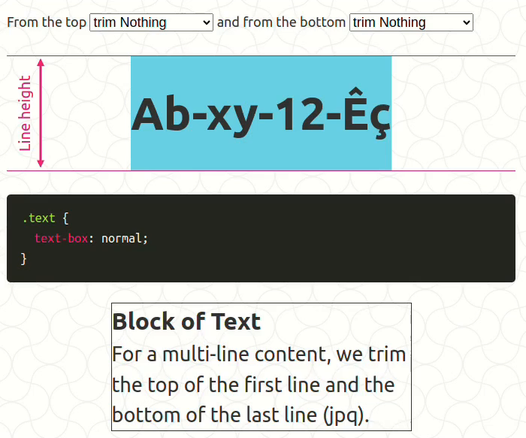Open the 'from the bottom' trim dropdown
Viewport: 526px width, 438px height.
point(411,22)
